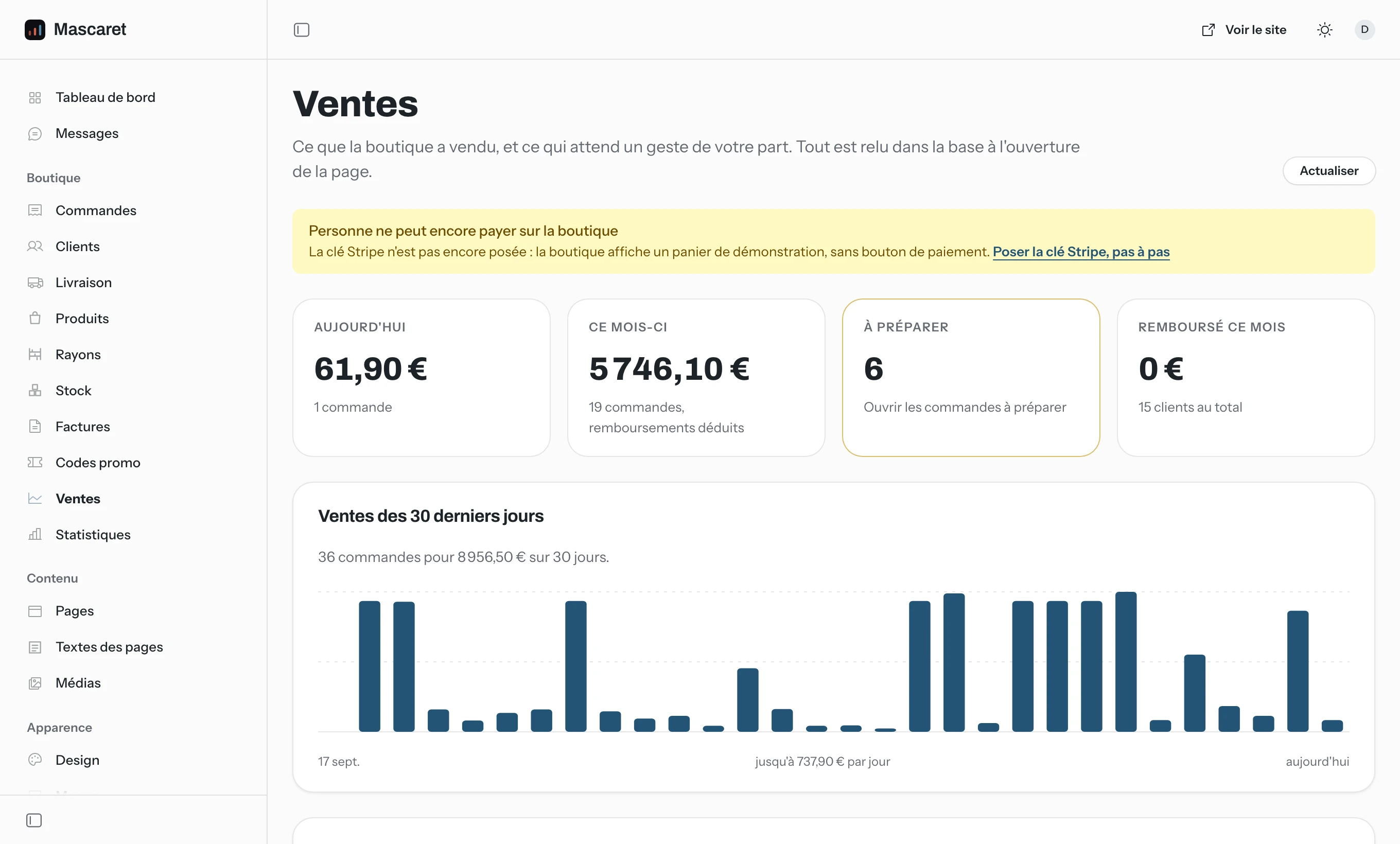The height and width of the screenshot is (844, 1400).
Task: Click the today bar in sales chart
Action: click(1332, 725)
